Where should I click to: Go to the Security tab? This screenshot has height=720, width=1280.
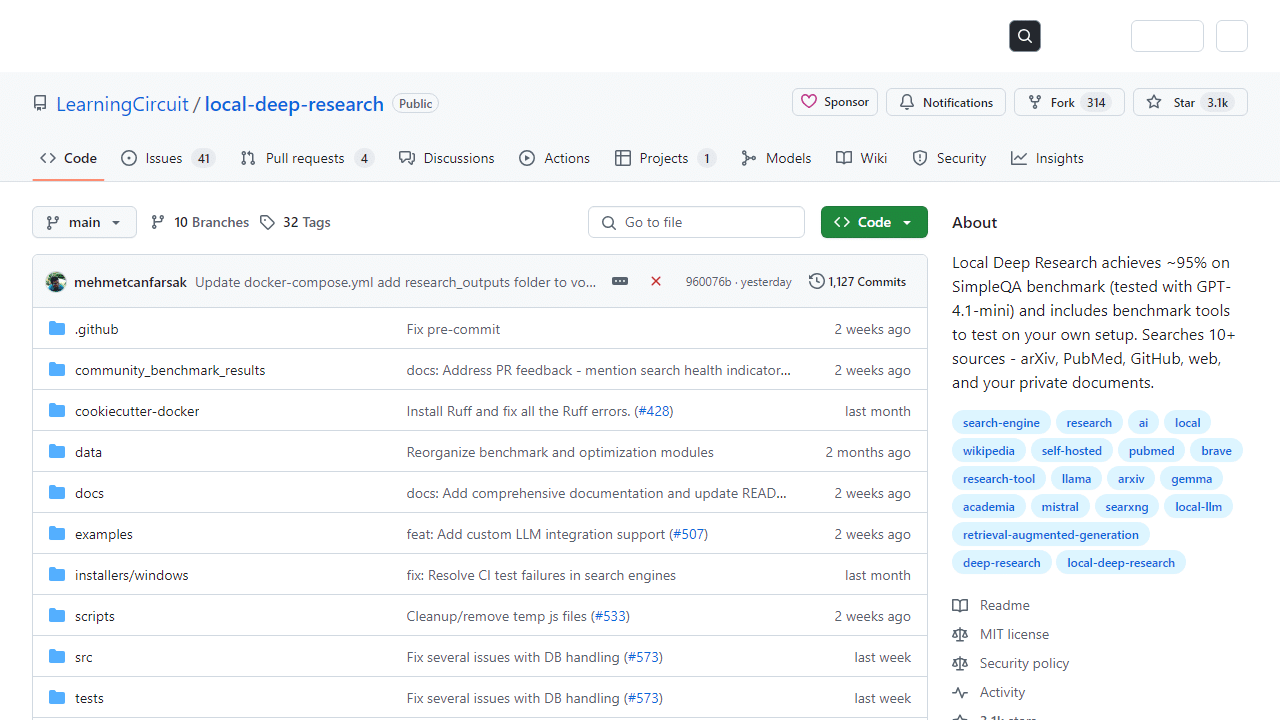[x=949, y=158]
